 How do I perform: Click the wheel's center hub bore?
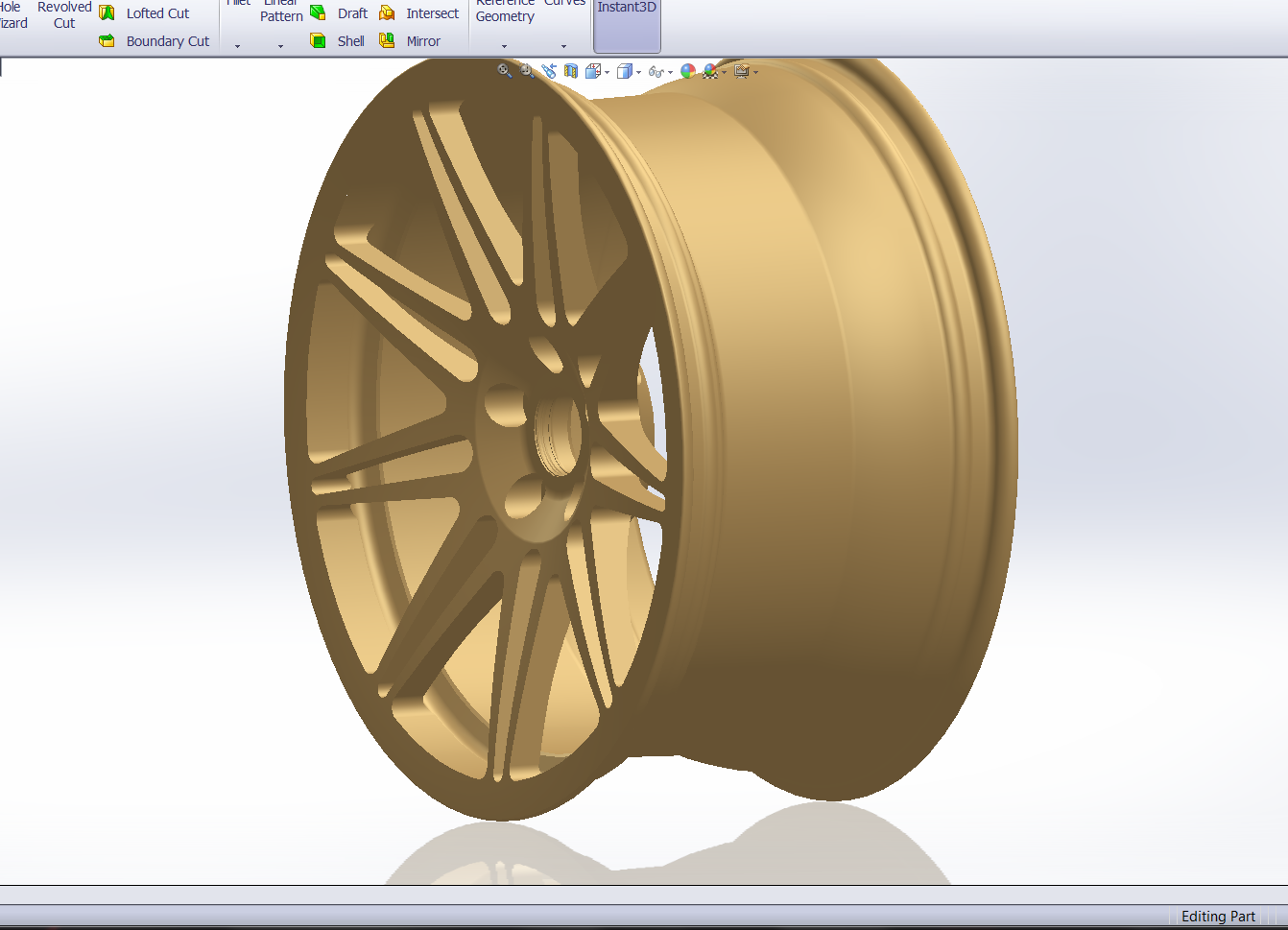pos(560,437)
